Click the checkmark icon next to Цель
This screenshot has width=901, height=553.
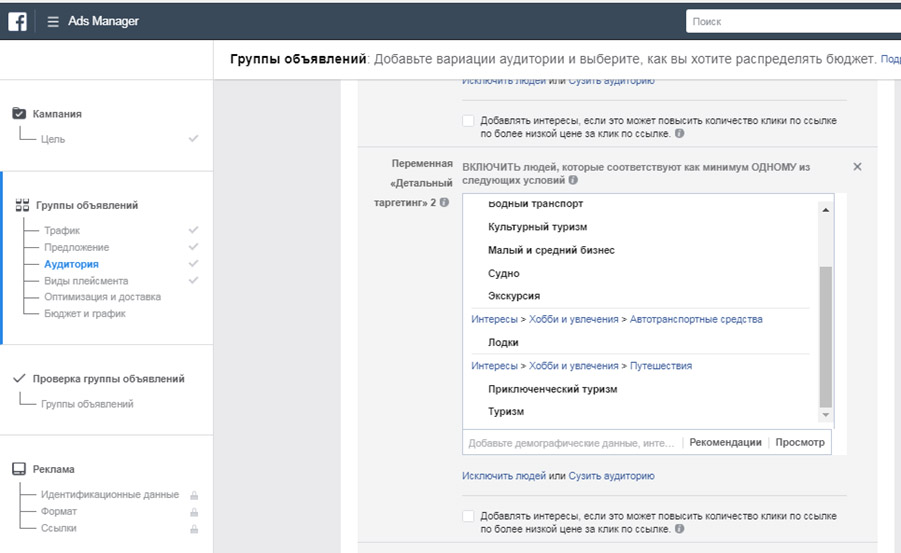194,139
